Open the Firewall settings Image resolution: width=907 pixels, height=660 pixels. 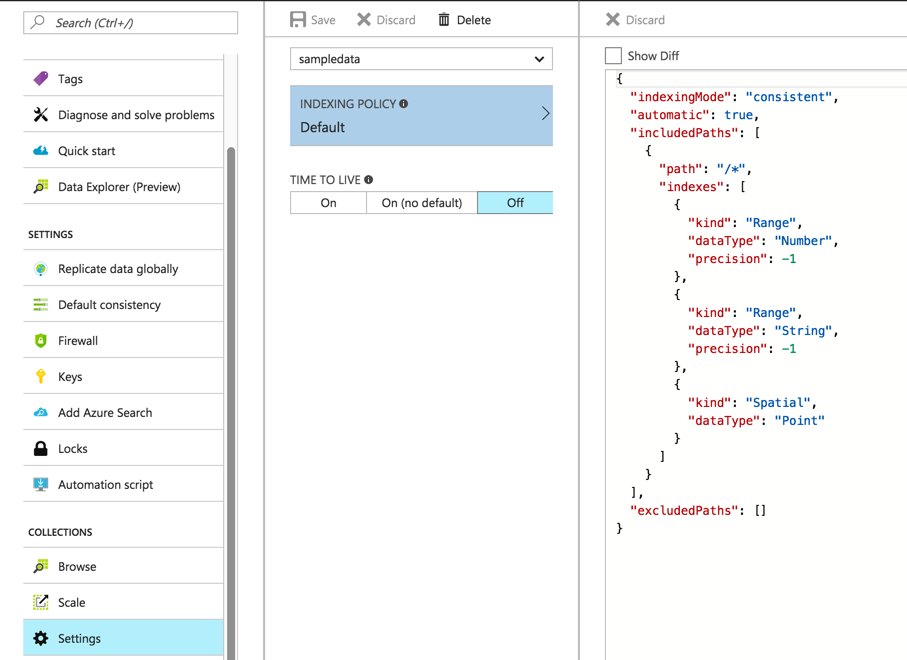tap(123, 340)
